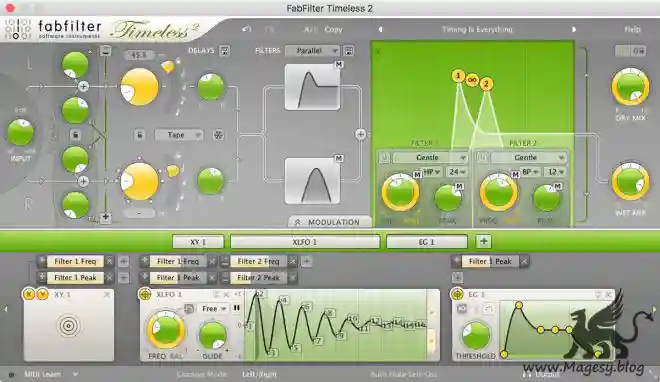Open the HP filter type dropdown

coord(431,172)
